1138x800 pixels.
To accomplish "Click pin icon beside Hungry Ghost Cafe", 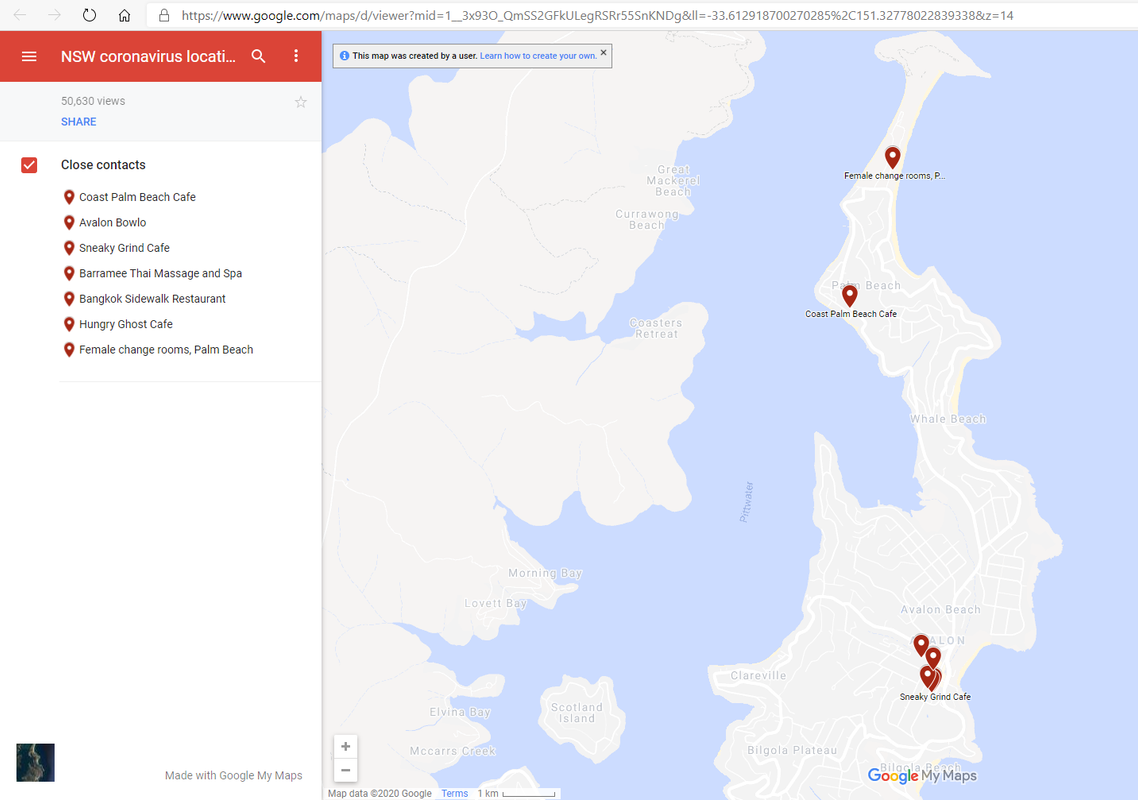I will 69,325.
